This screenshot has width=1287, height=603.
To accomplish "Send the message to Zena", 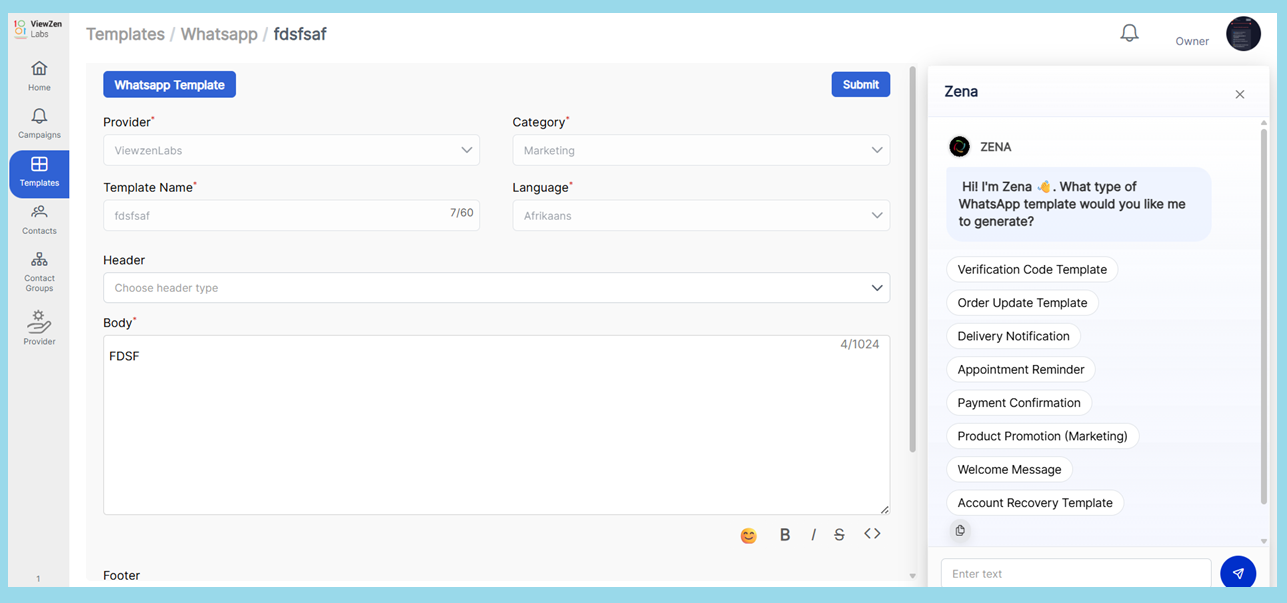I will tap(1238, 573).
